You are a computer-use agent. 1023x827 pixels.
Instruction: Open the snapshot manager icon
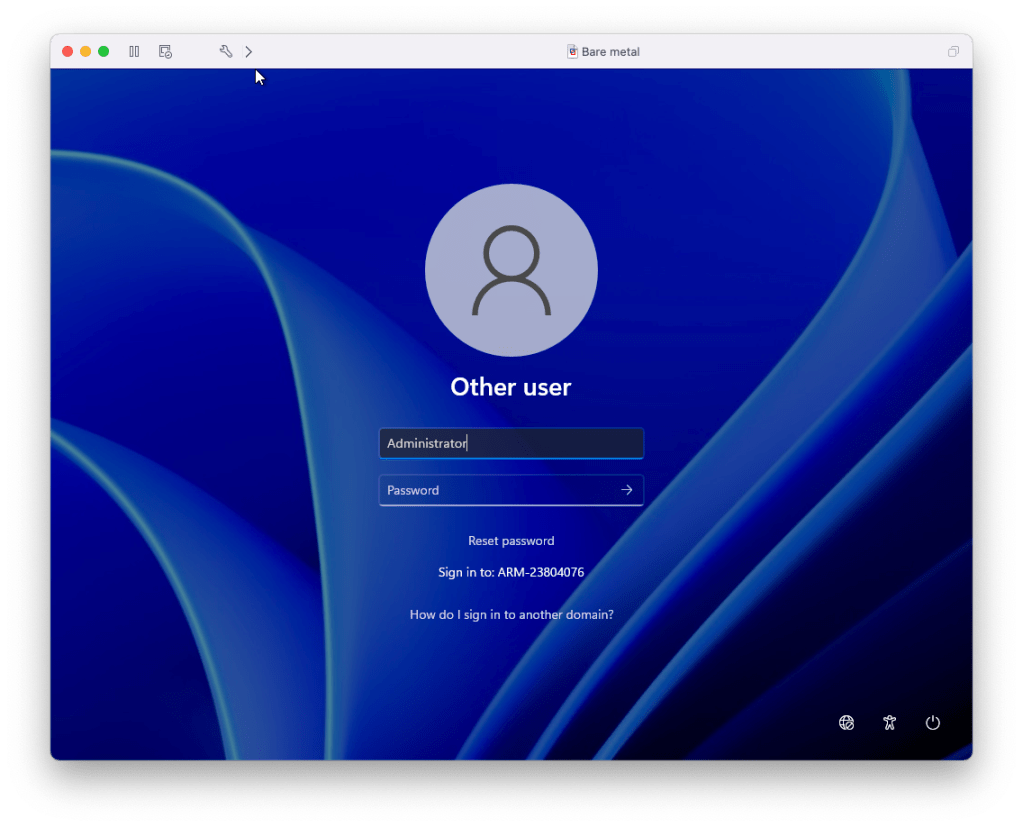point(165,52)
